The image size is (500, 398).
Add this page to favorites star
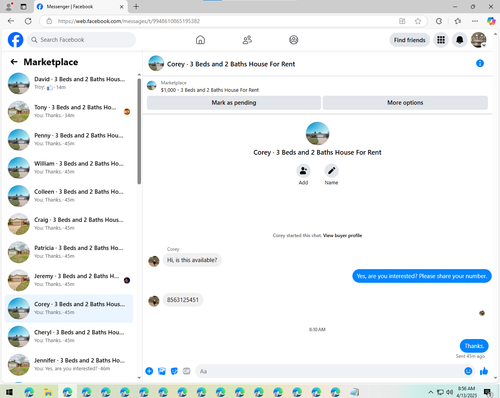point(418,21)
